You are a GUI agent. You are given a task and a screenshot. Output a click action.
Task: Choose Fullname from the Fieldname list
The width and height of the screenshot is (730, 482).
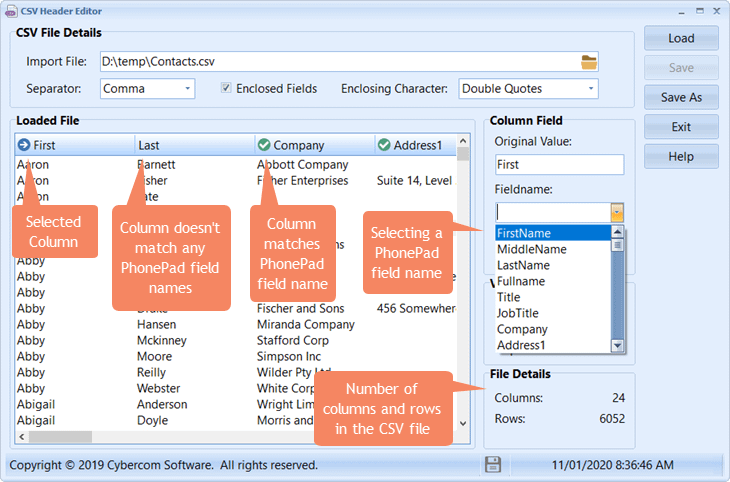pos(553,281)
